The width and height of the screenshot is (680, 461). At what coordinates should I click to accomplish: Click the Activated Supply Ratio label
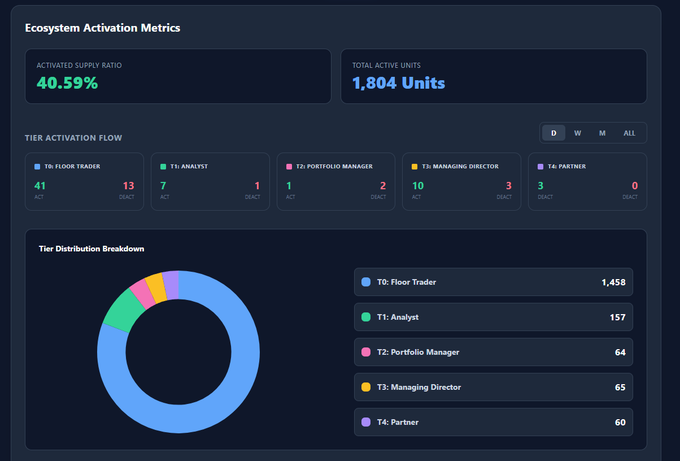(x=79, y=65)
